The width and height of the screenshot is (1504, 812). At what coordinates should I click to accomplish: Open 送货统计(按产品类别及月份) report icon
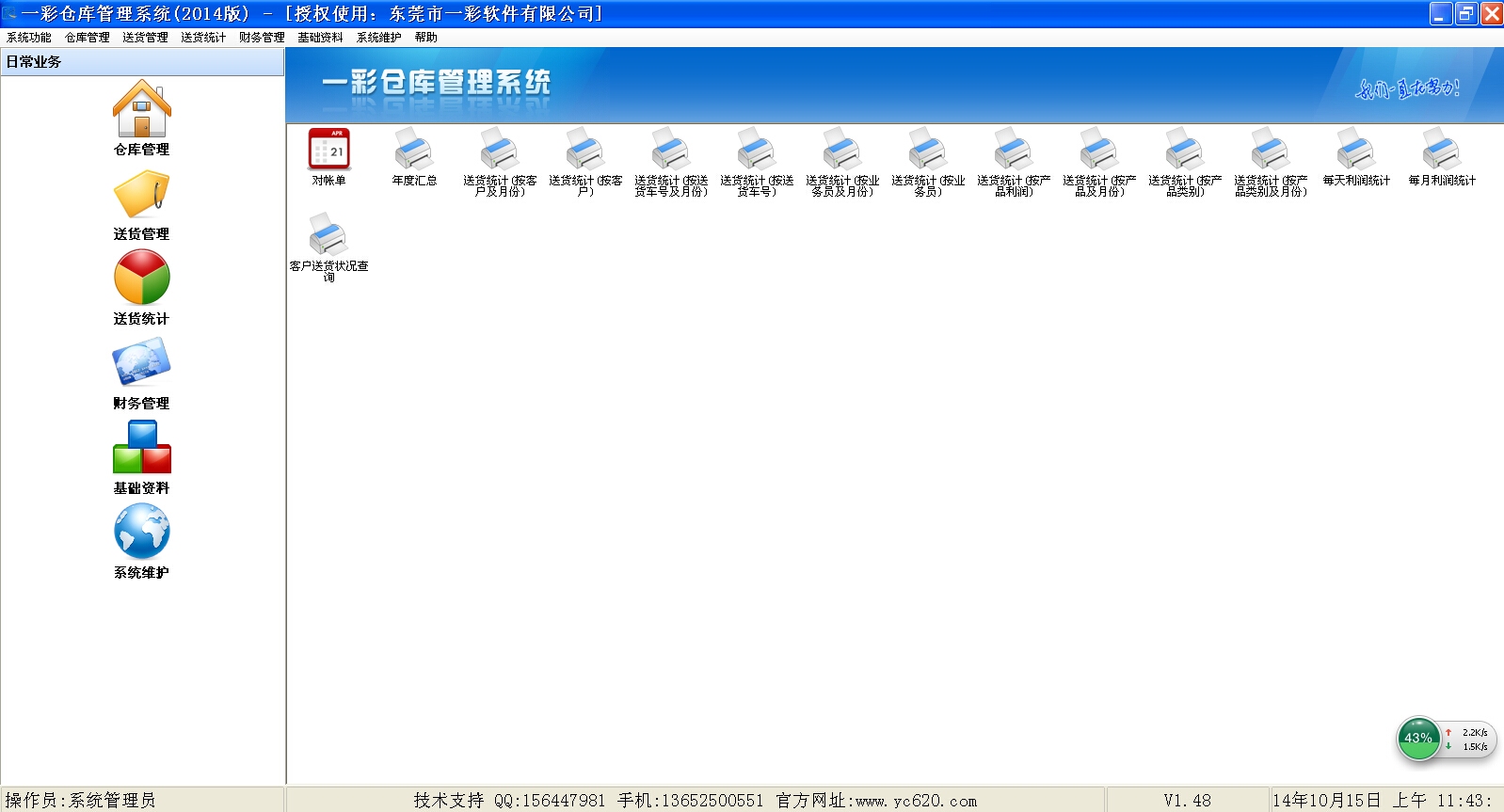(1271, 150)
